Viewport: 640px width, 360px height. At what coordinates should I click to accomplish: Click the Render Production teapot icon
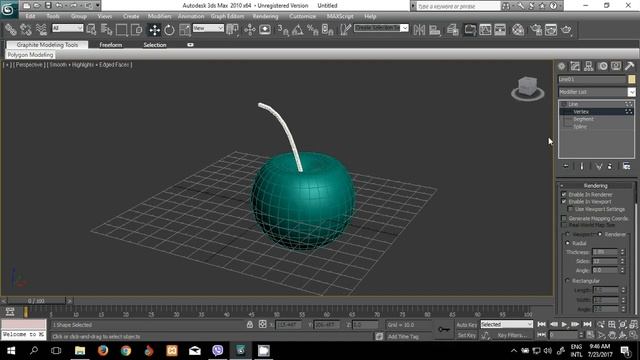coord(567,30)
